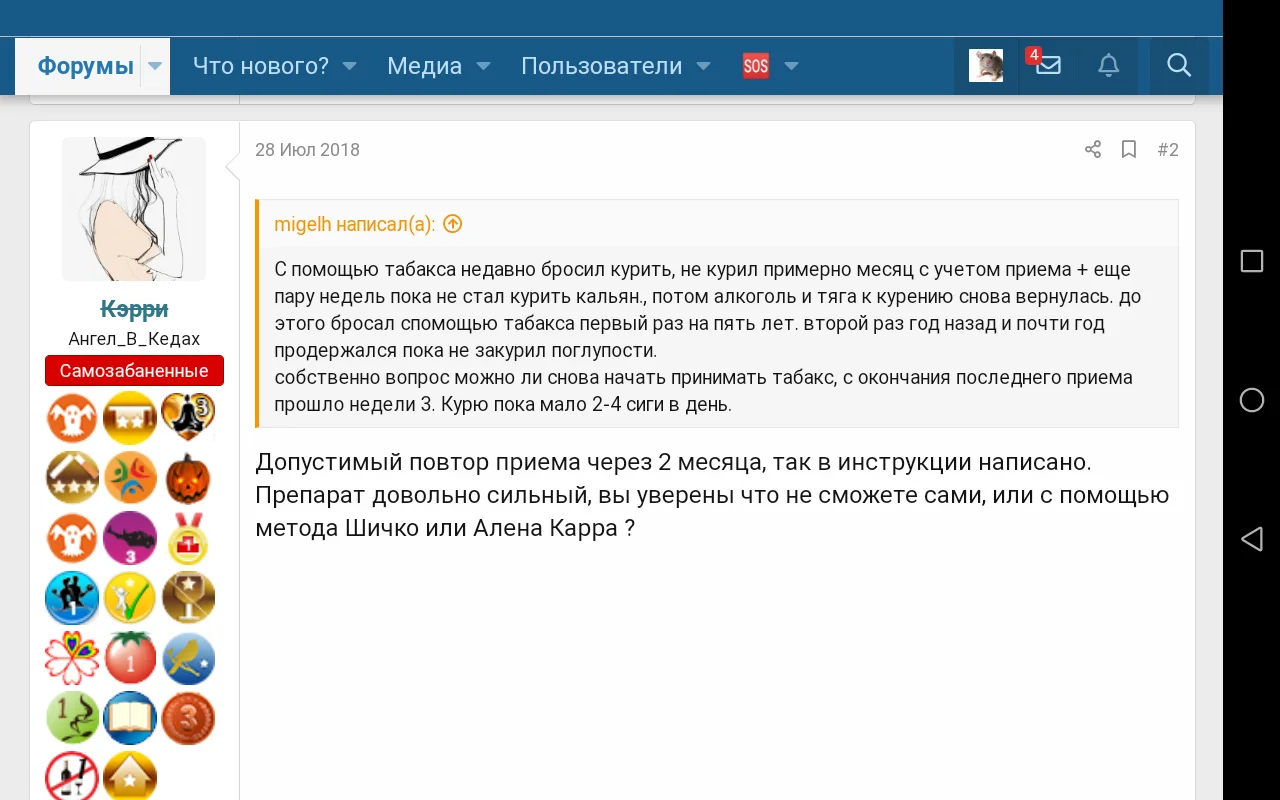
Task: Click the #2 post permalink
Action: (1167, 149)
